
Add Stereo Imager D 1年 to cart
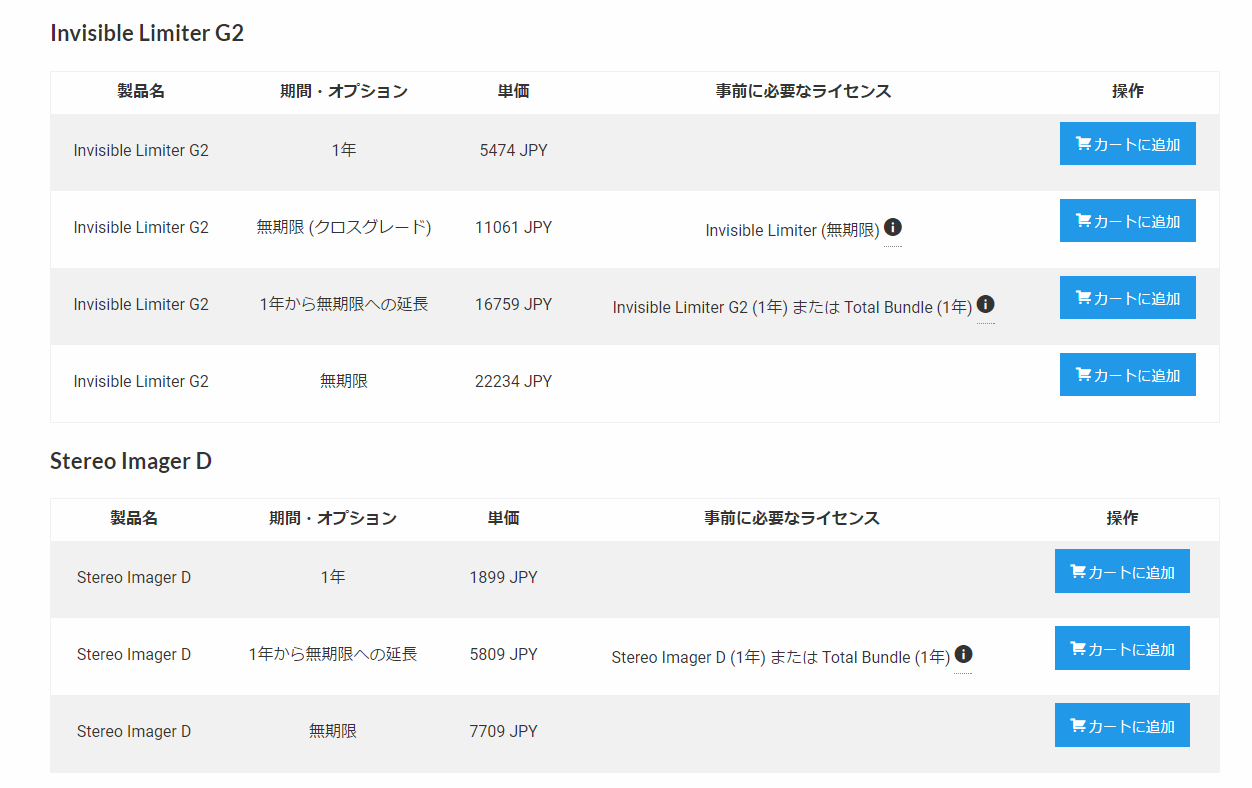pos(1122,571)
